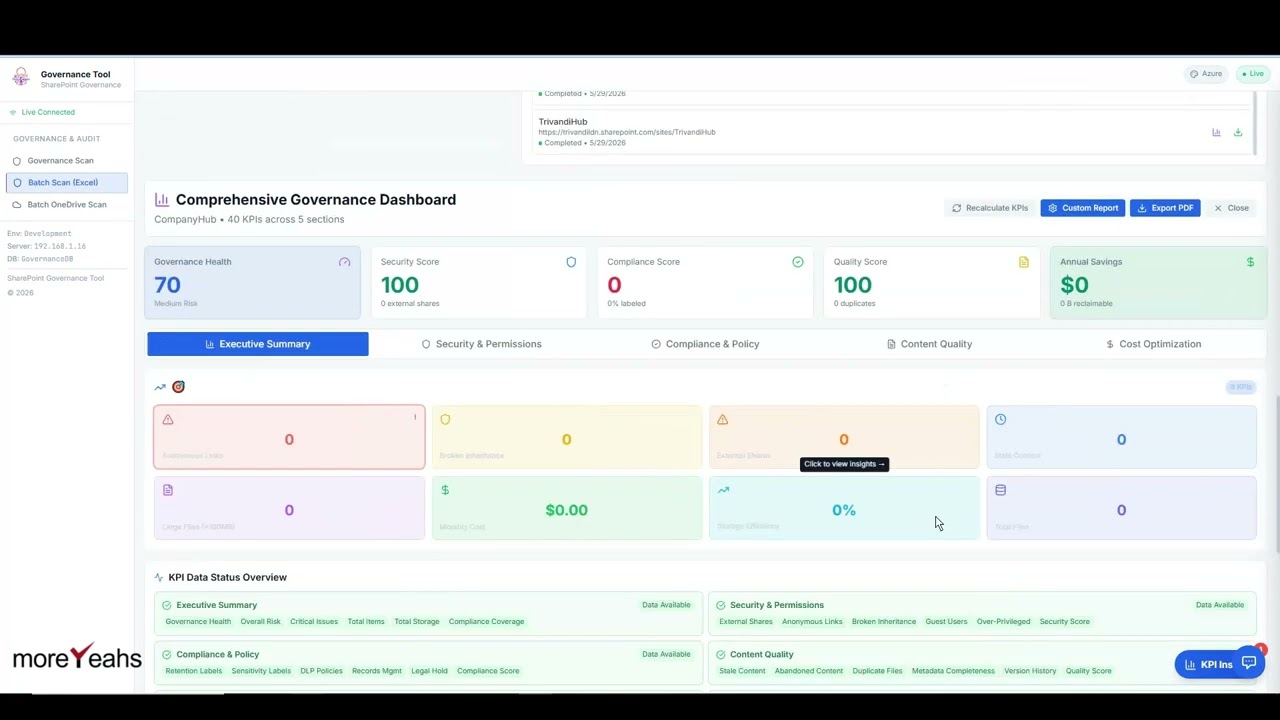Click the checkmark icon on the Compliance Score card
The image size is (1280, 720).
click(798, 262)
